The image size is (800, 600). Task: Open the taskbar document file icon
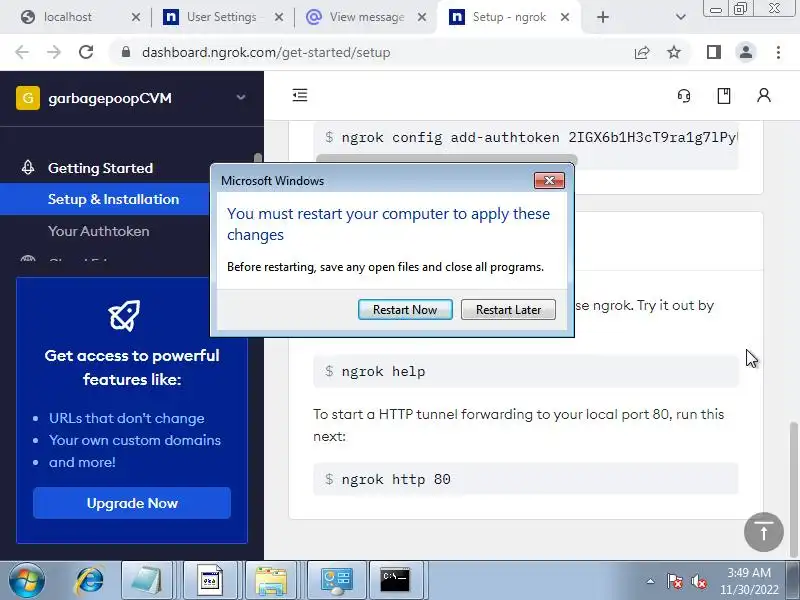coord(210,581)
